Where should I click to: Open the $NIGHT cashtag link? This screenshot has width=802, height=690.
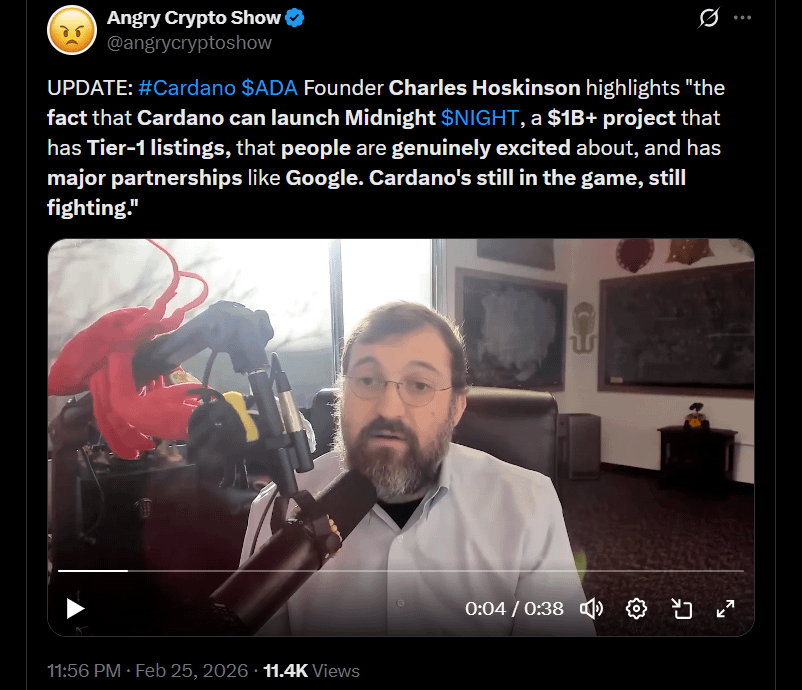pos(480,118)
